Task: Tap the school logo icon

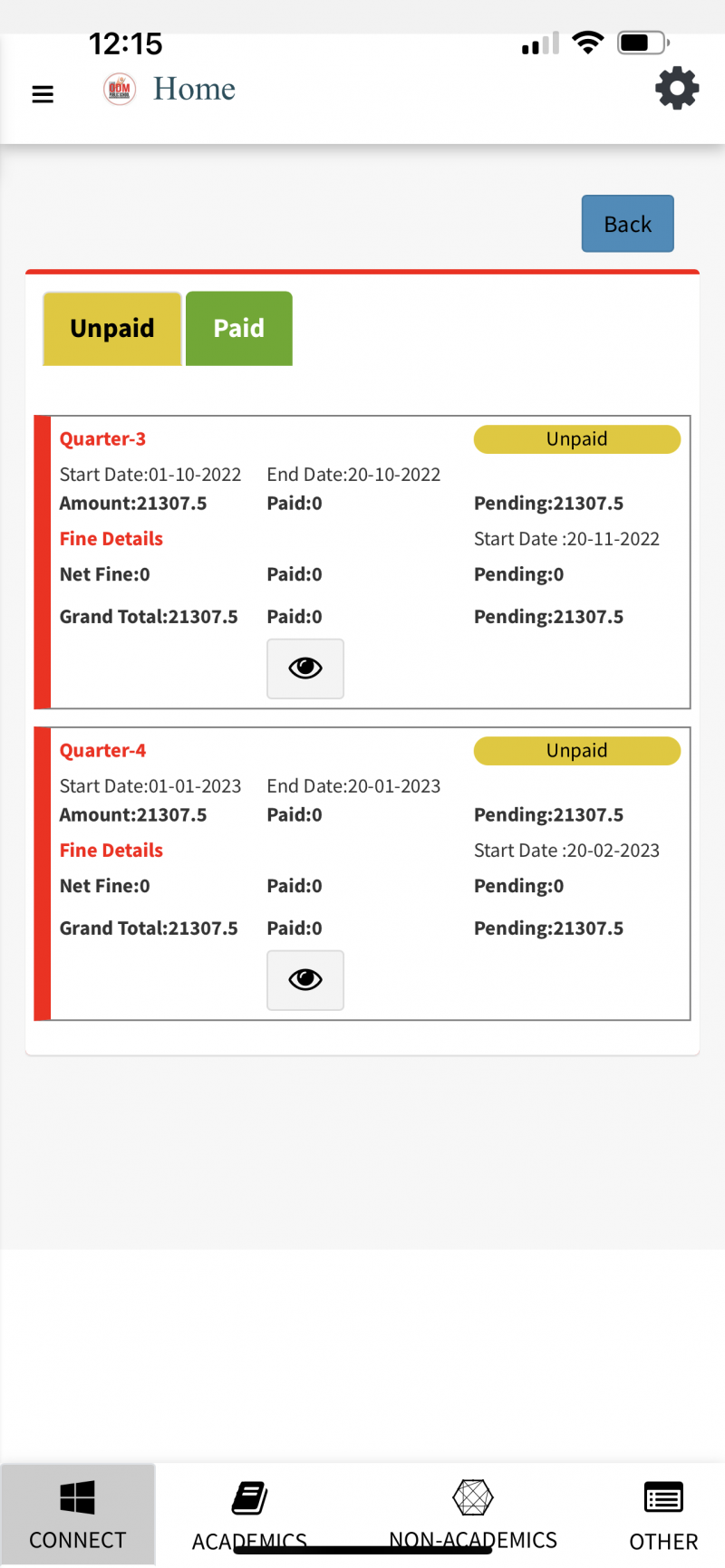Action: [120, 89]
